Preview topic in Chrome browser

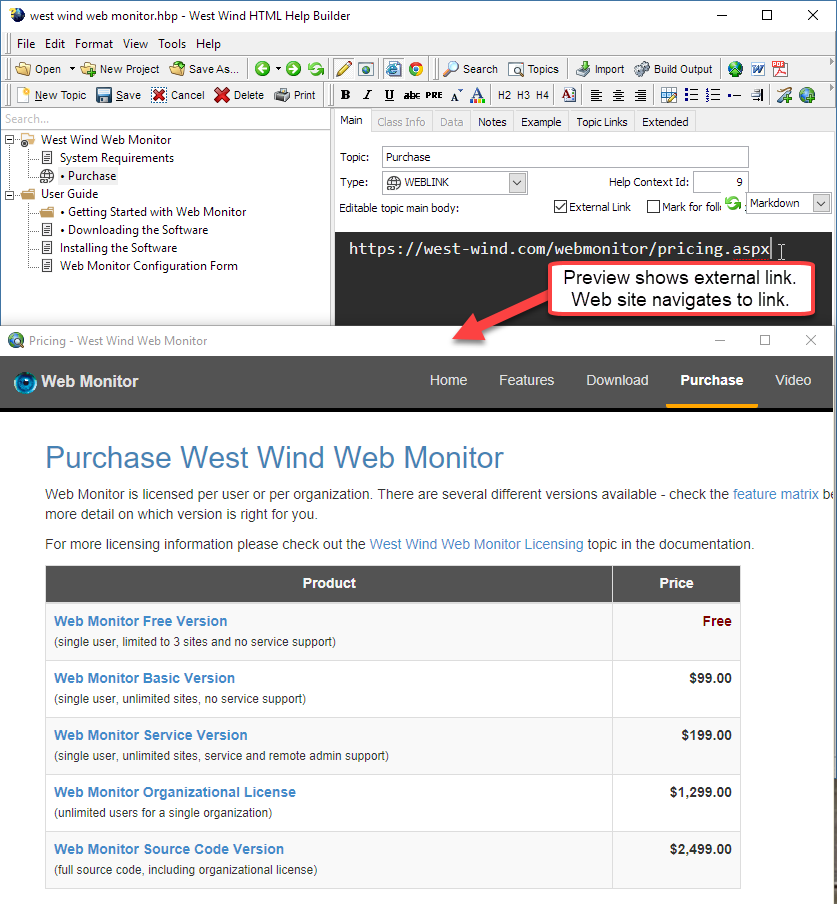[416, 69]
